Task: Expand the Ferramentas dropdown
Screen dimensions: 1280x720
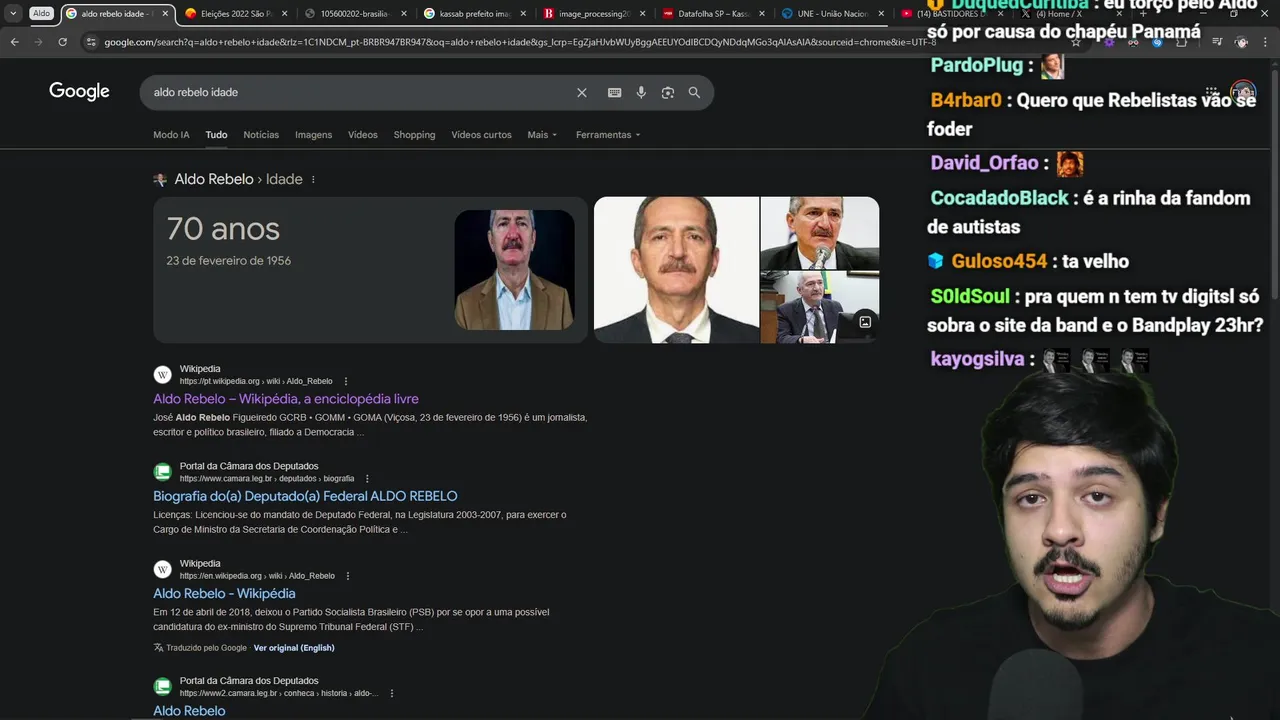Action: tap(608, 135)
